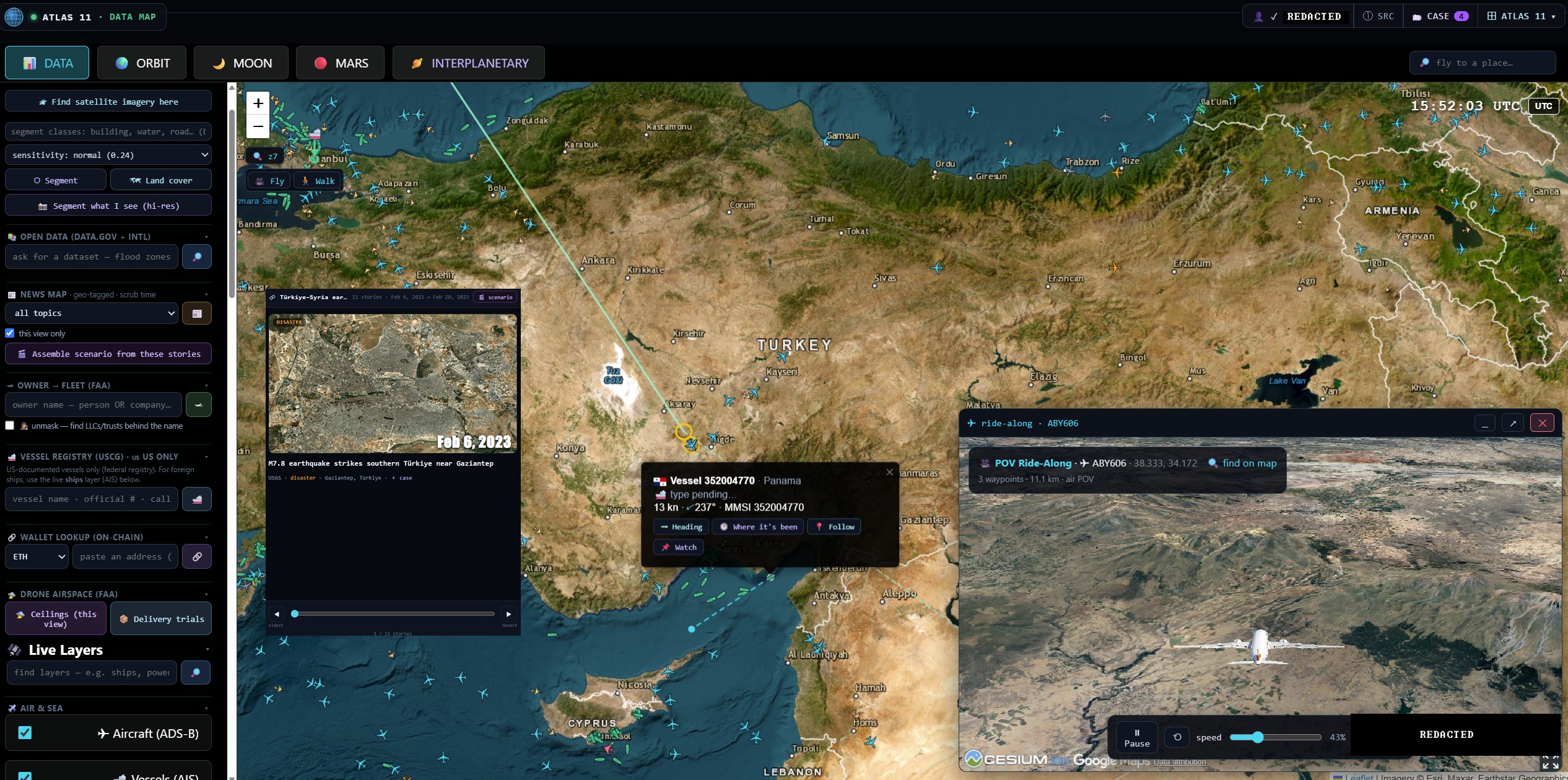Click the z7 zoom level indicator
Image resolution: width=1568 pixels, height=780 pixels.
(x=266, y=156)
